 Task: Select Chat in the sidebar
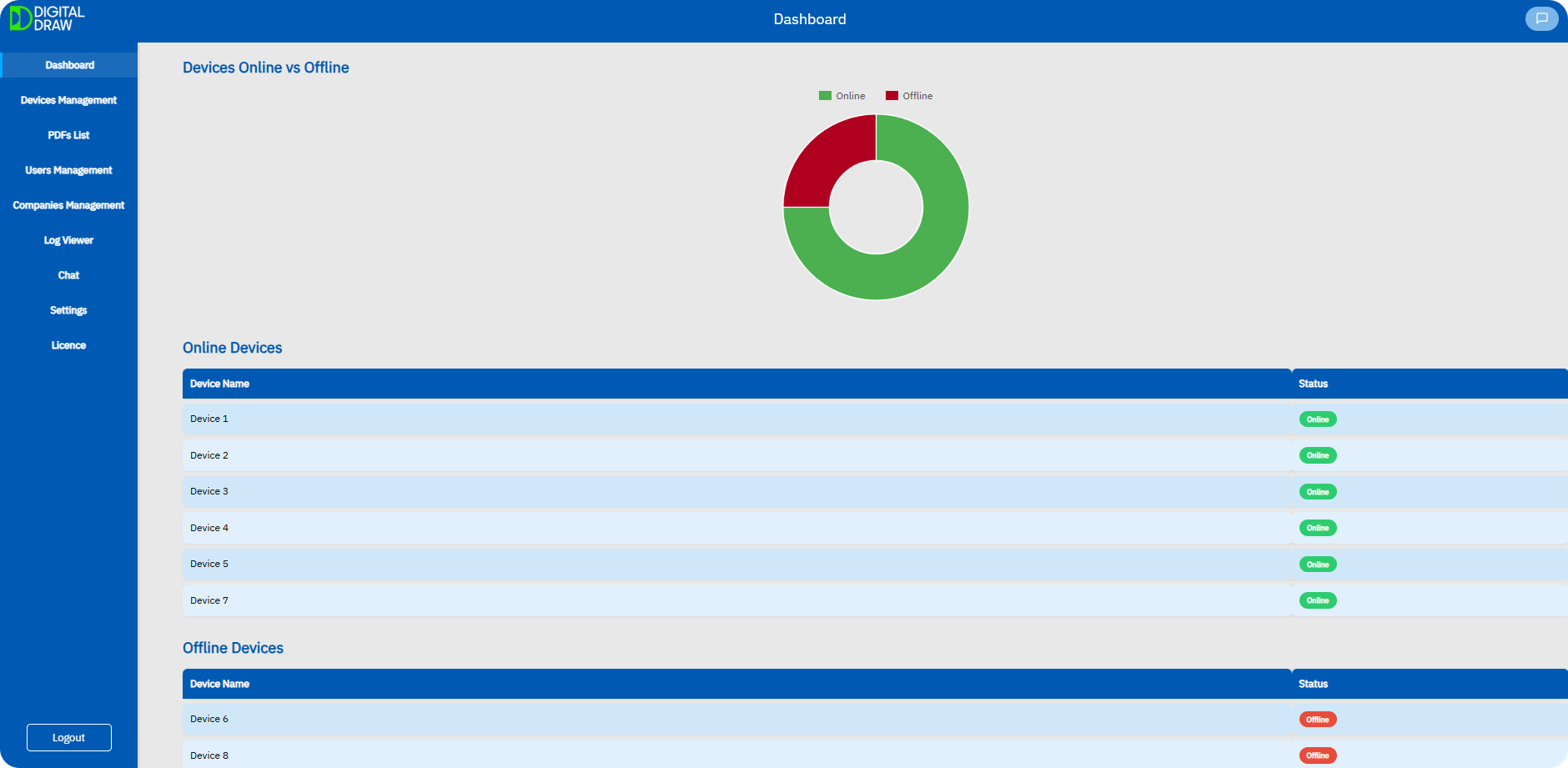tap(68, 275)
